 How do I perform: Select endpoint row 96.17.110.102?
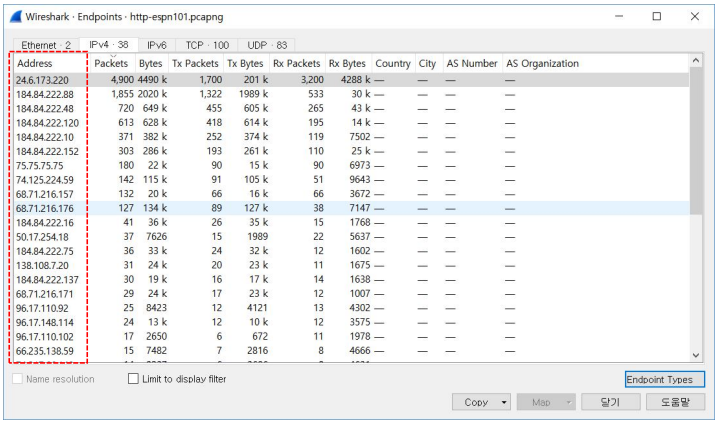click(x=351, y=336)
